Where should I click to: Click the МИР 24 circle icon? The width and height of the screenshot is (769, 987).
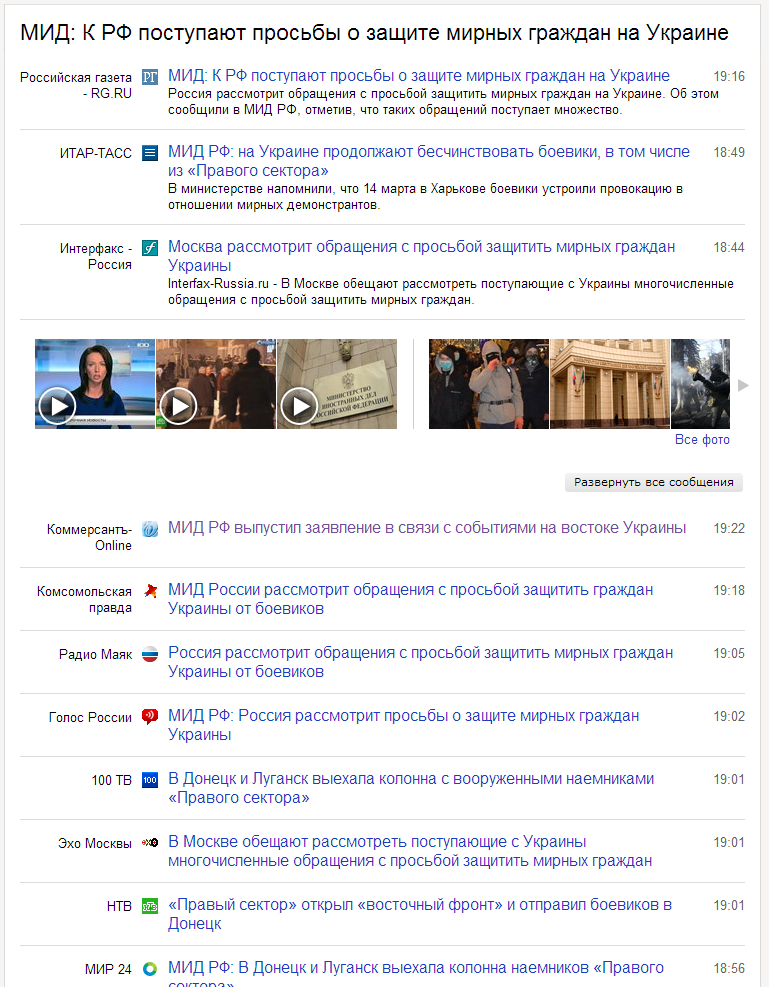pos(150,969)
